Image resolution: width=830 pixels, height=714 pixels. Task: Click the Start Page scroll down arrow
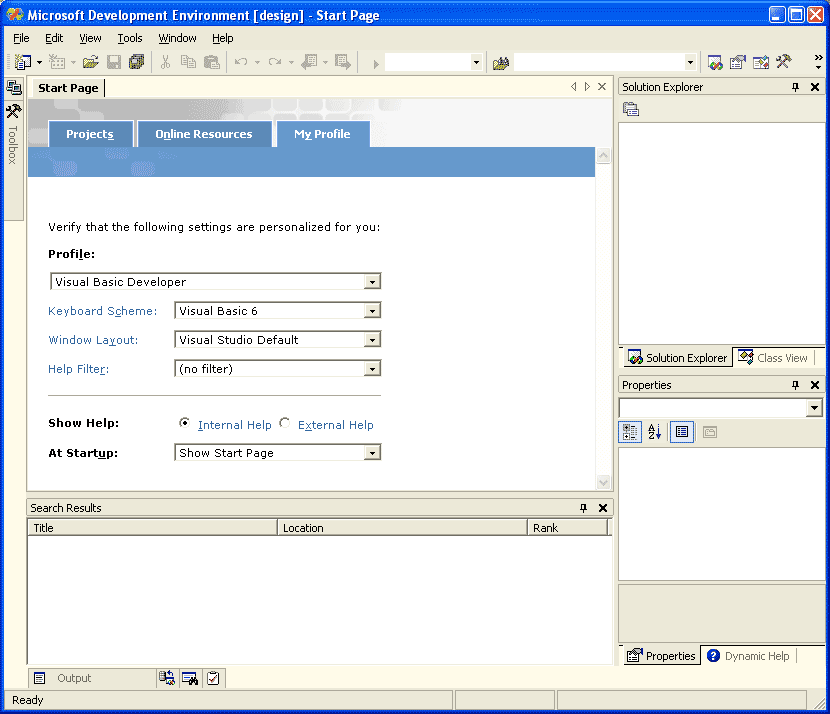pos(603,482)
